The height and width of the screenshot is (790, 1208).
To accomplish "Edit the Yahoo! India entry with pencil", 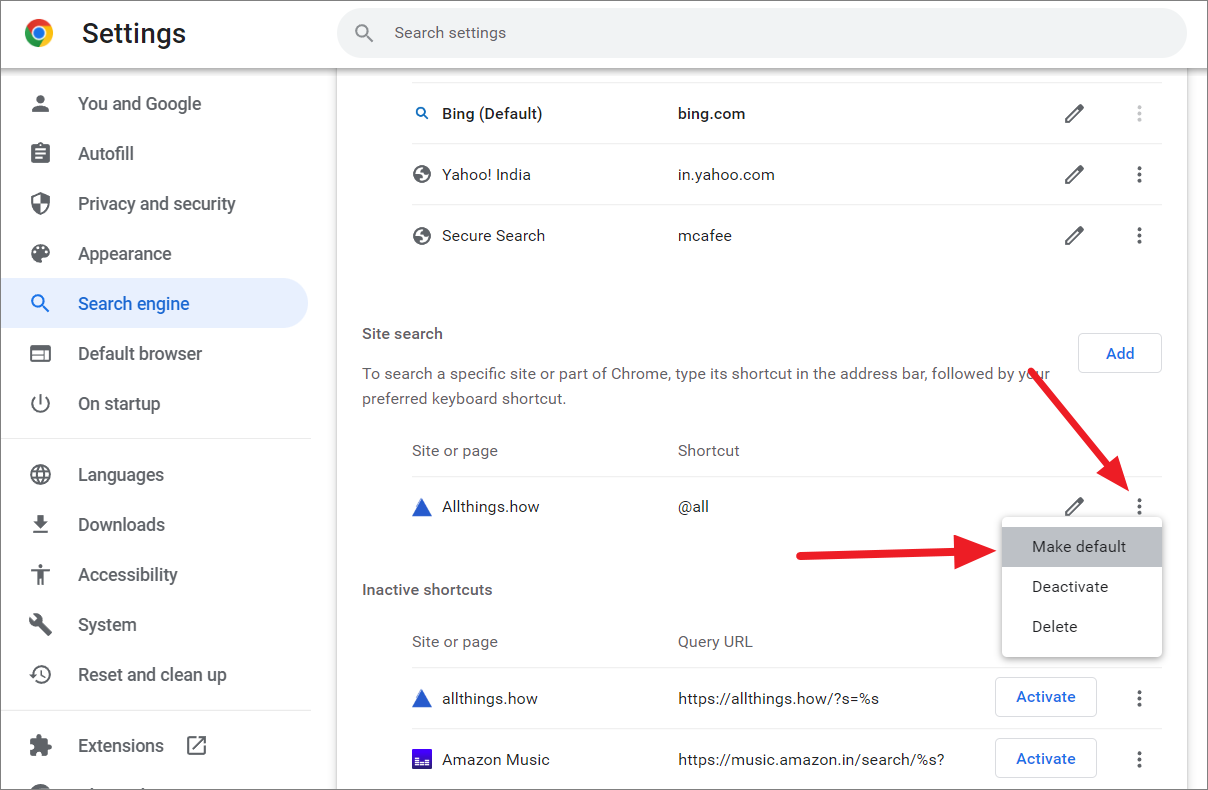I will point(1074,175).
